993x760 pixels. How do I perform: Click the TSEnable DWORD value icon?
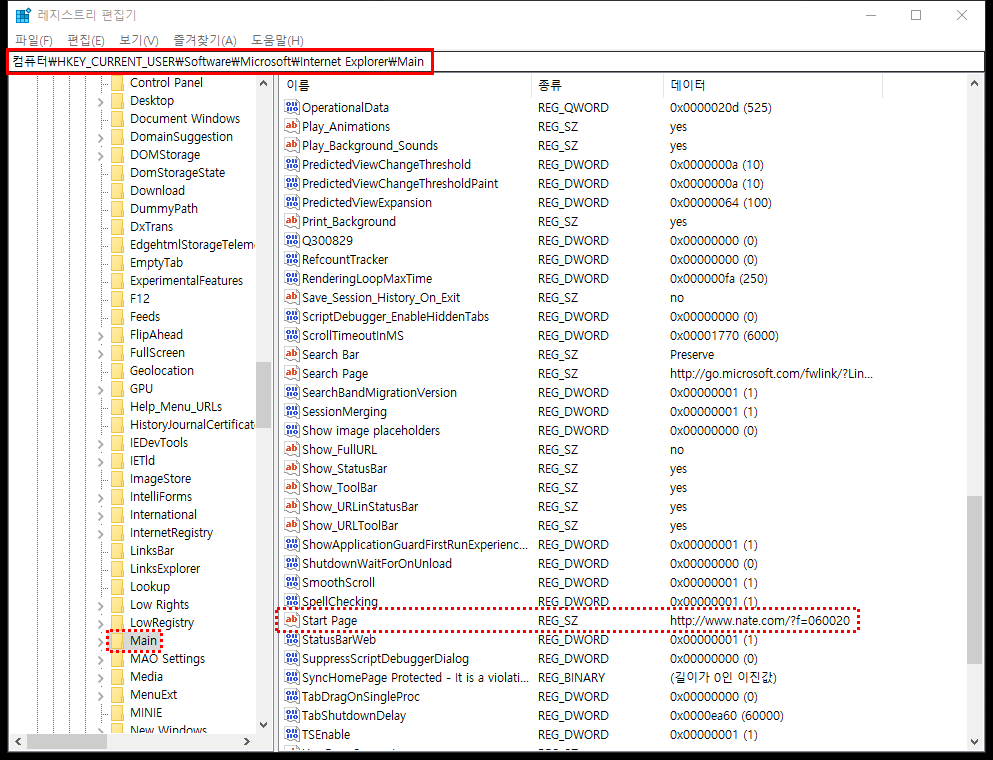pos(291,734)
